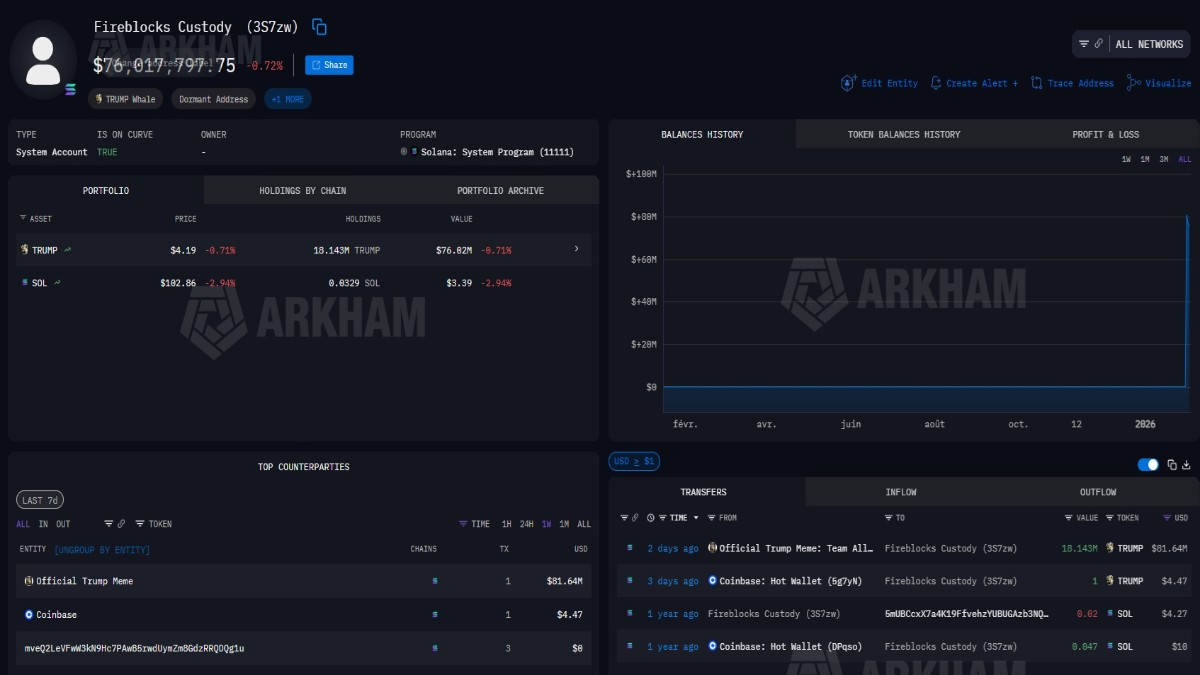This screenshot has width=1200, height=675.
Task: Open the ALL NETWORKS filter dropdown
Action: [x=1133, y=44]
